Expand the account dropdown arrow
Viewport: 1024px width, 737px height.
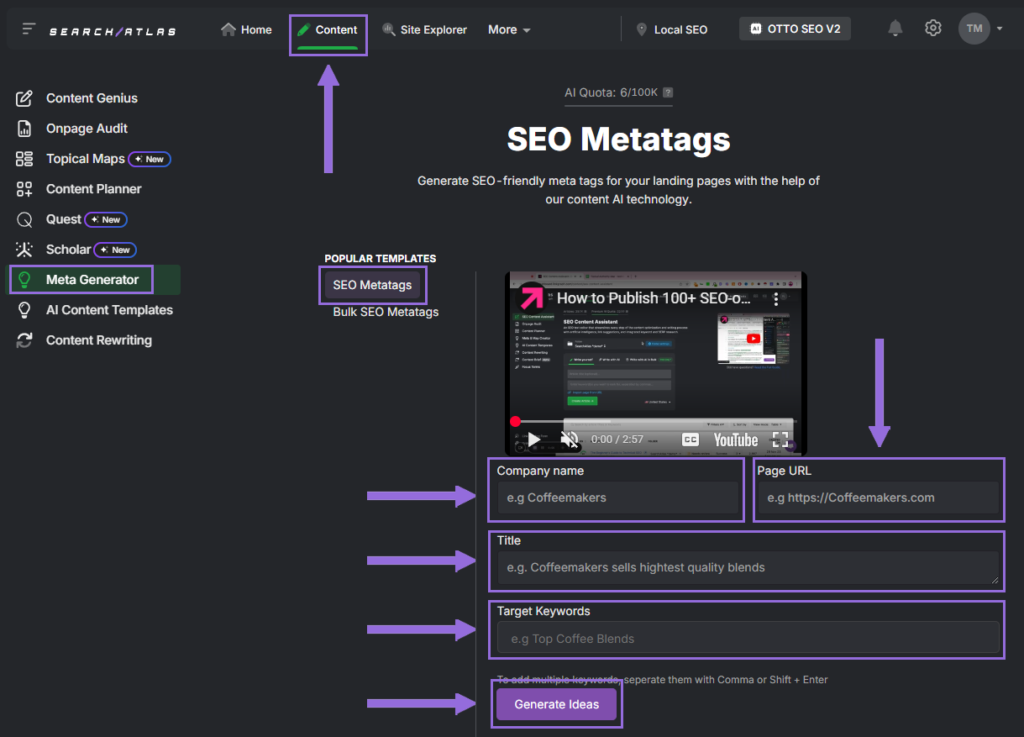coord(1000,29)
